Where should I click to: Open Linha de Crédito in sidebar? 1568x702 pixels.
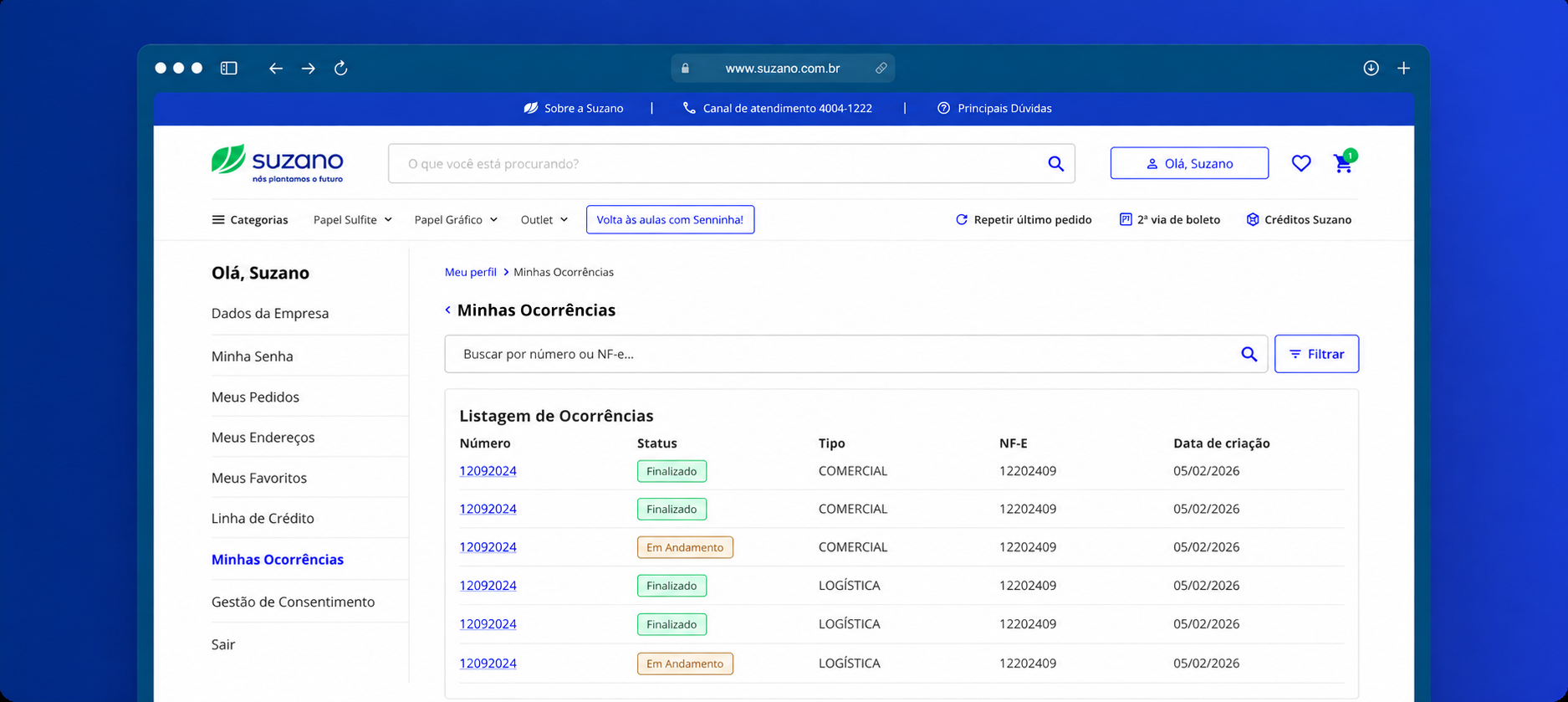[x=263, y=518]
